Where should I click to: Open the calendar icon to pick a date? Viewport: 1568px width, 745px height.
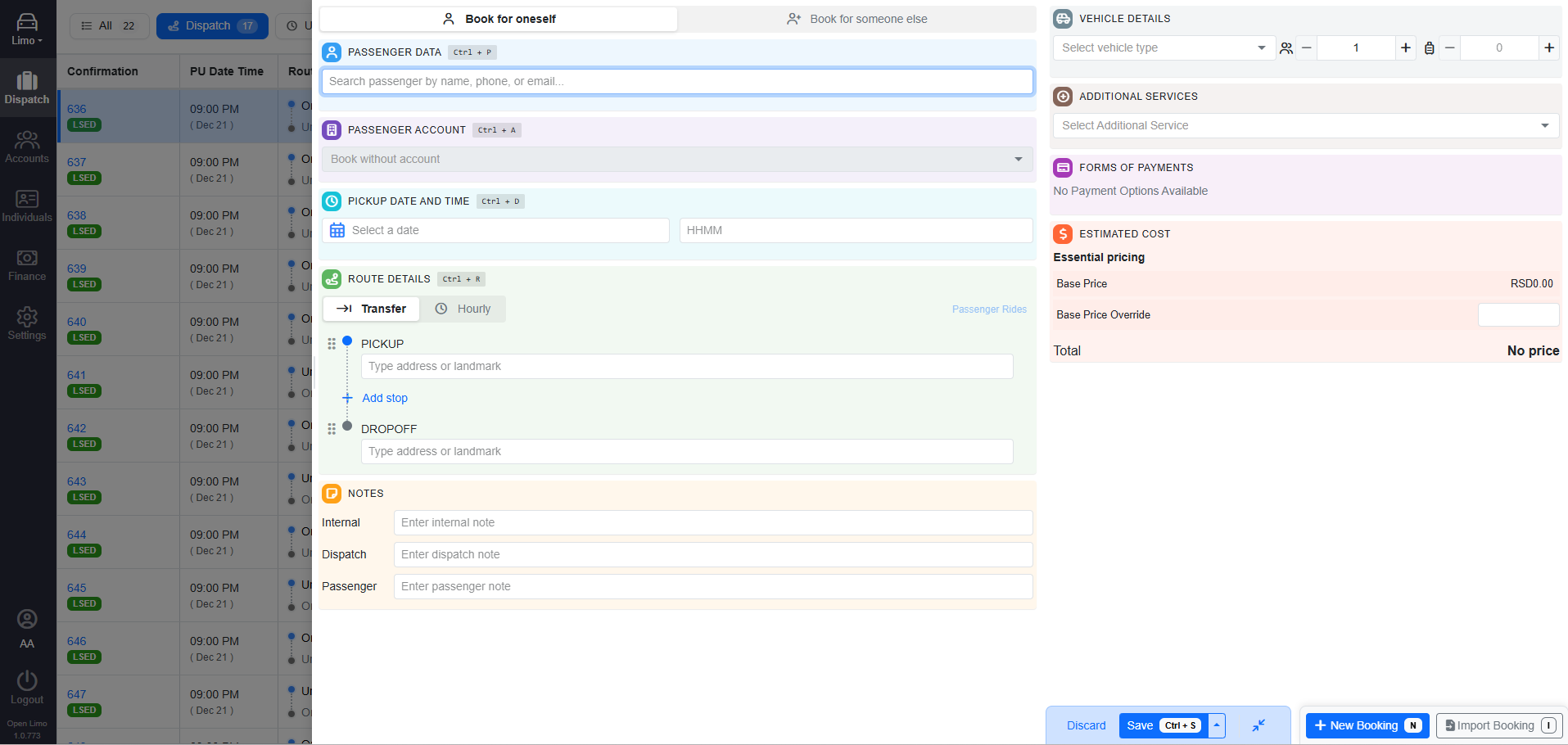click(x=337, y=230)
